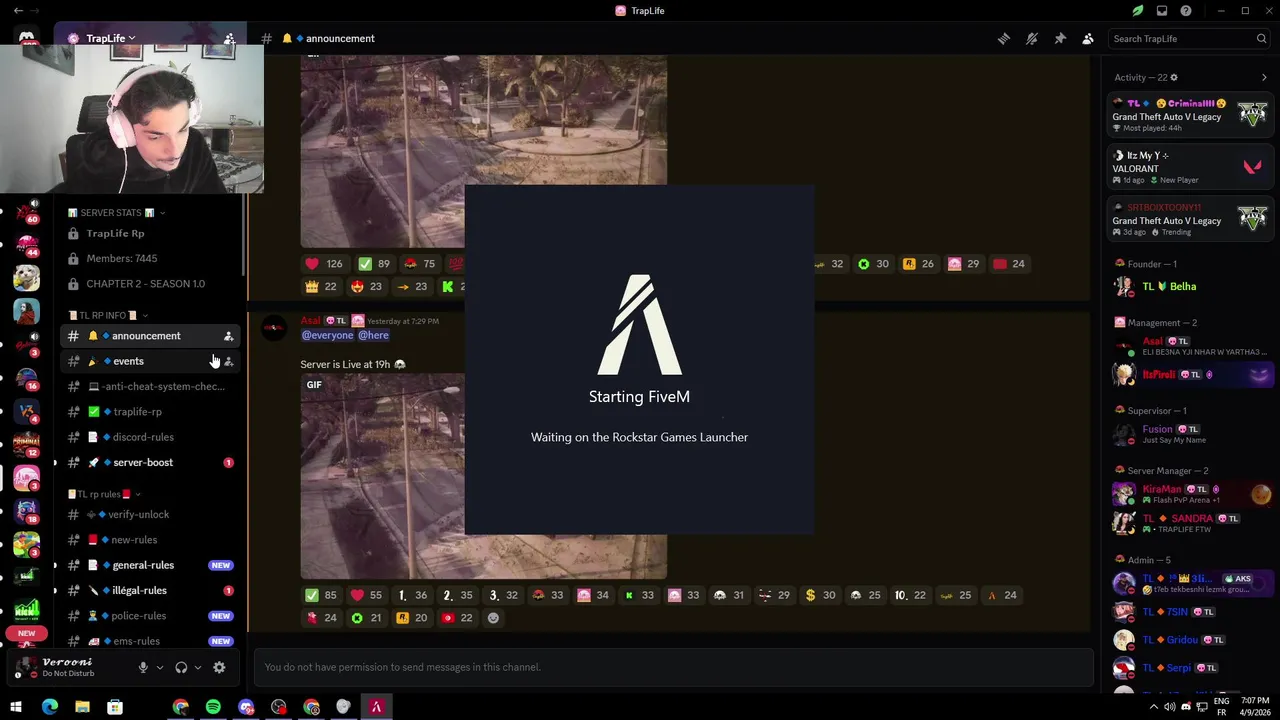The image size is (1280, 720).
Task: Open pinned messages pin icon
Action: pos(1060,38)
